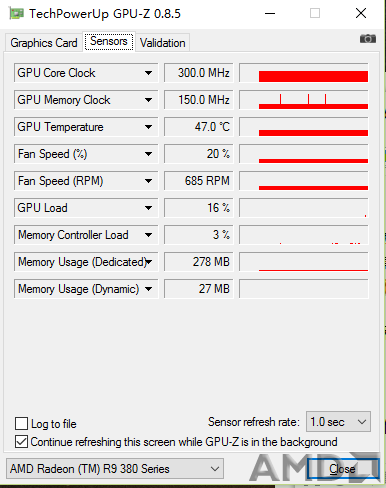Click the Close button

pos(343,469)
